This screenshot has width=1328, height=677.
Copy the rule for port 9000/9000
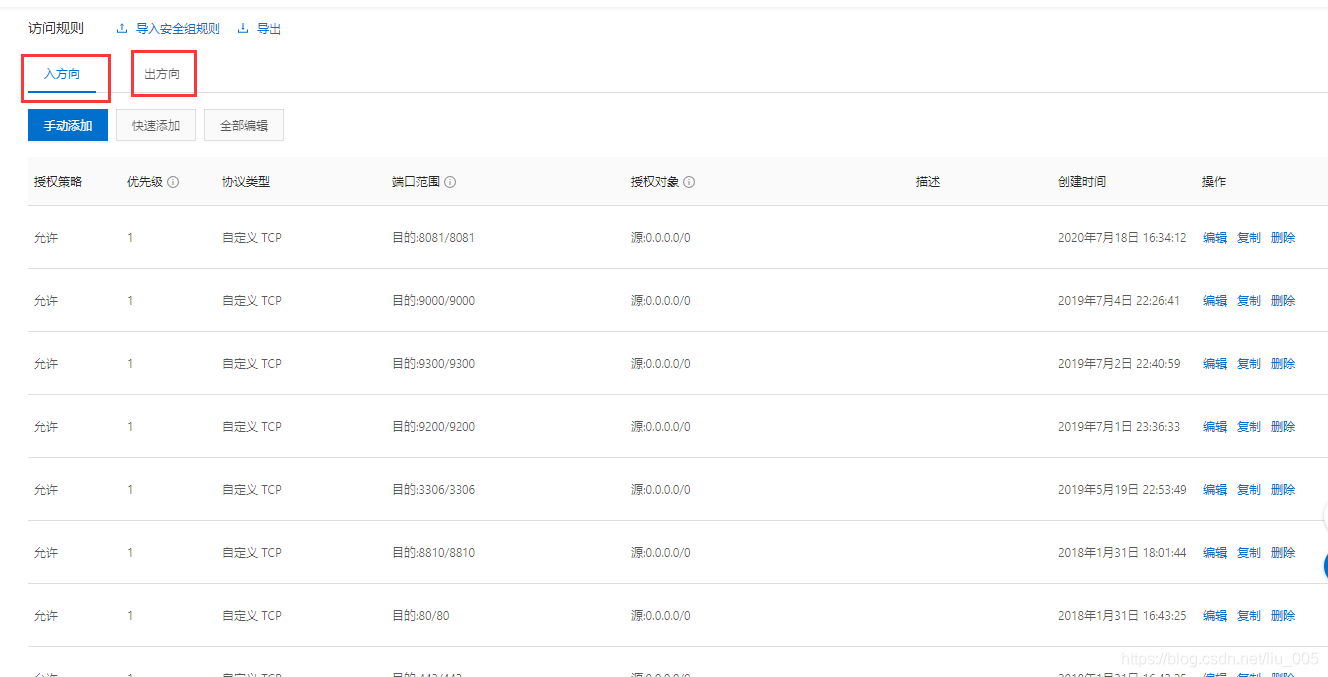1249,301
